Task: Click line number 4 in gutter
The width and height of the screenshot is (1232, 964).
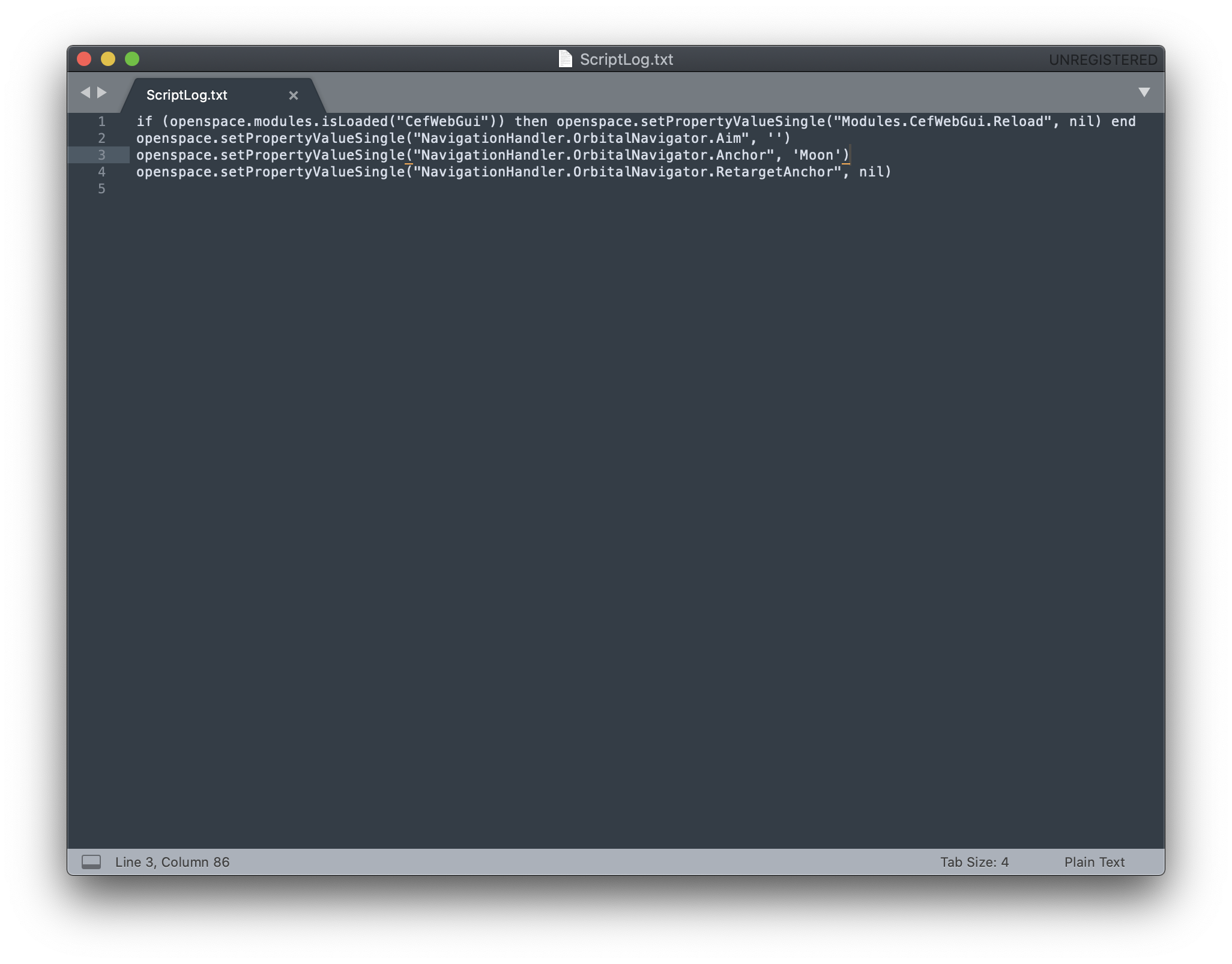Action: click(101, 172)
